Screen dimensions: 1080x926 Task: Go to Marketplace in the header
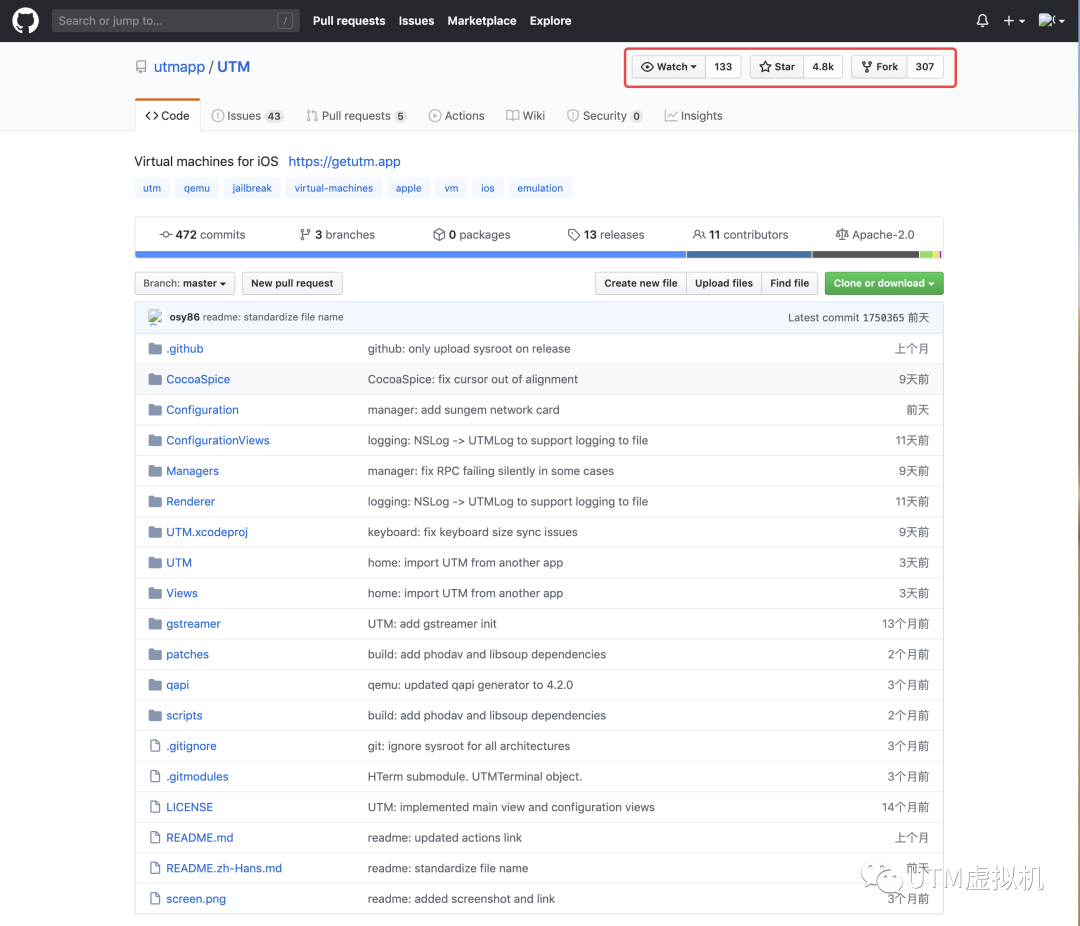[481, 21]
